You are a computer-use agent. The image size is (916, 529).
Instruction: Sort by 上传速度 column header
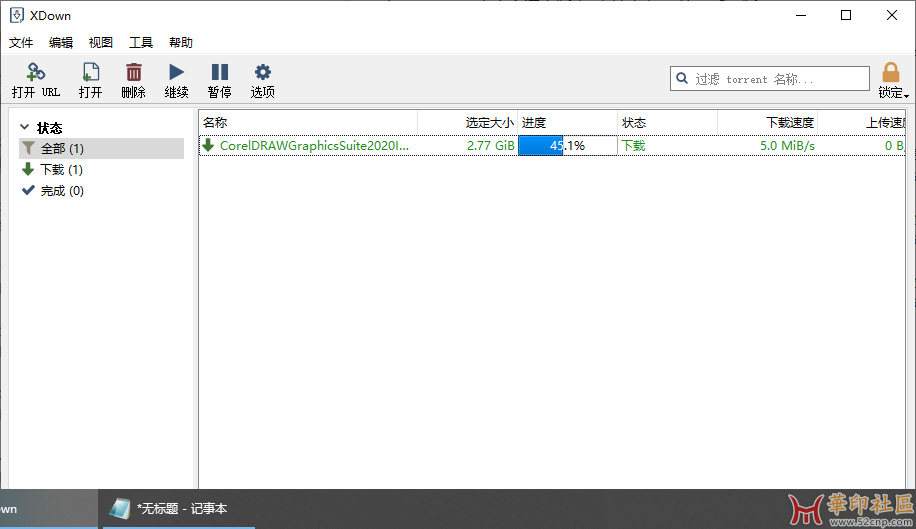pyautogui.click(x=862, y=123)
